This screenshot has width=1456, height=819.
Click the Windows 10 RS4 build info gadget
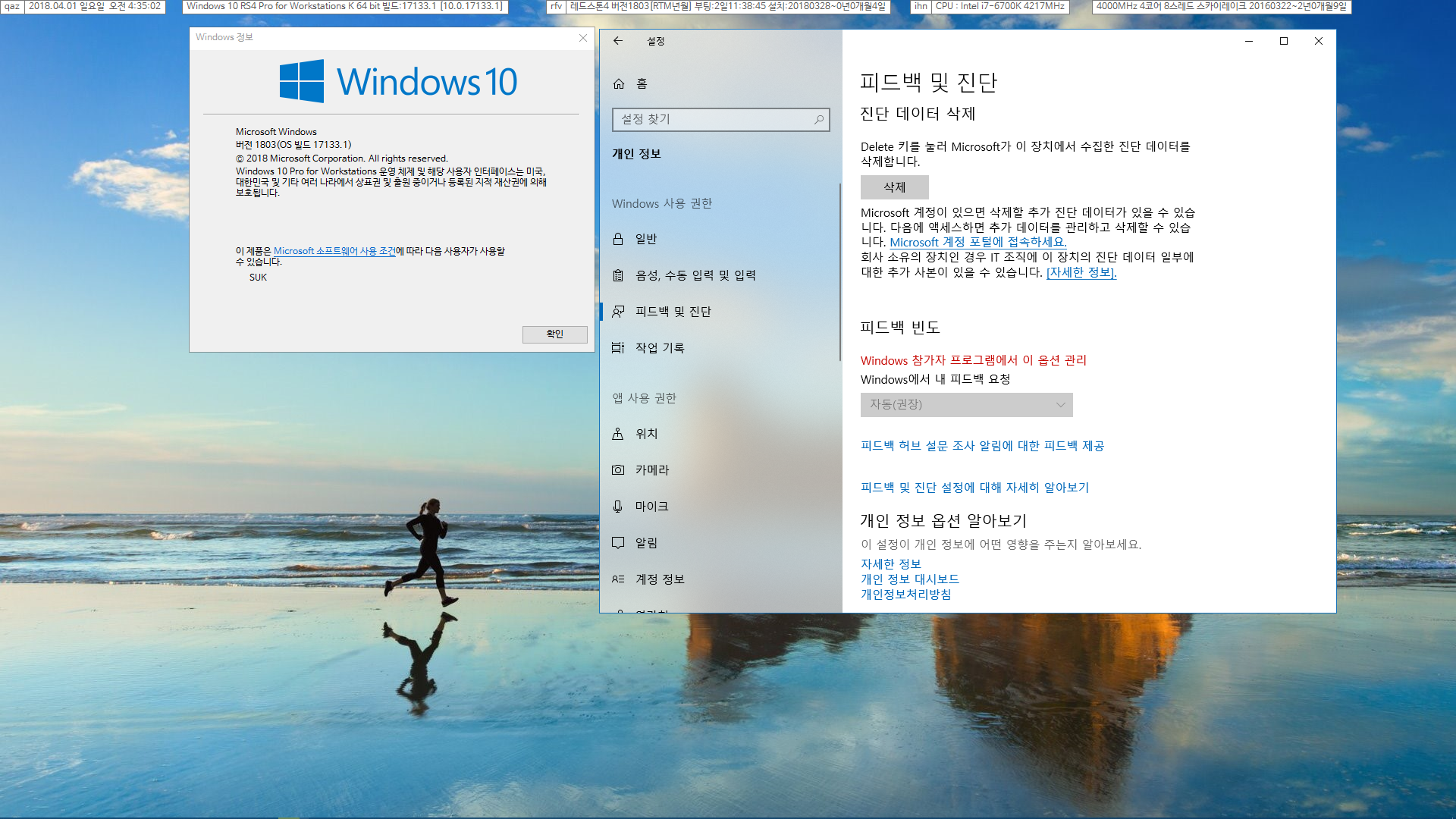[345, 6]
